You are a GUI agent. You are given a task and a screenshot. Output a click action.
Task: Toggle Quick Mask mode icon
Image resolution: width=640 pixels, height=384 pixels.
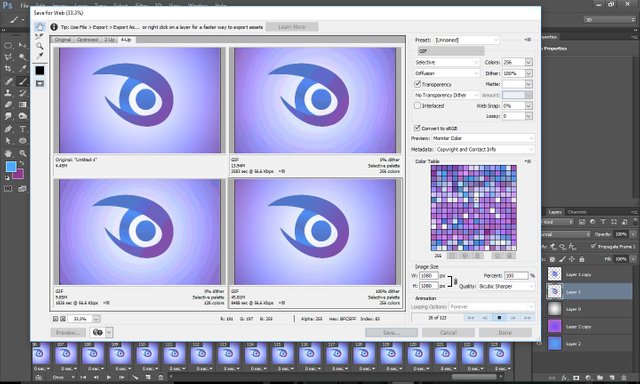pyautogui.click(x=8, y=189)
